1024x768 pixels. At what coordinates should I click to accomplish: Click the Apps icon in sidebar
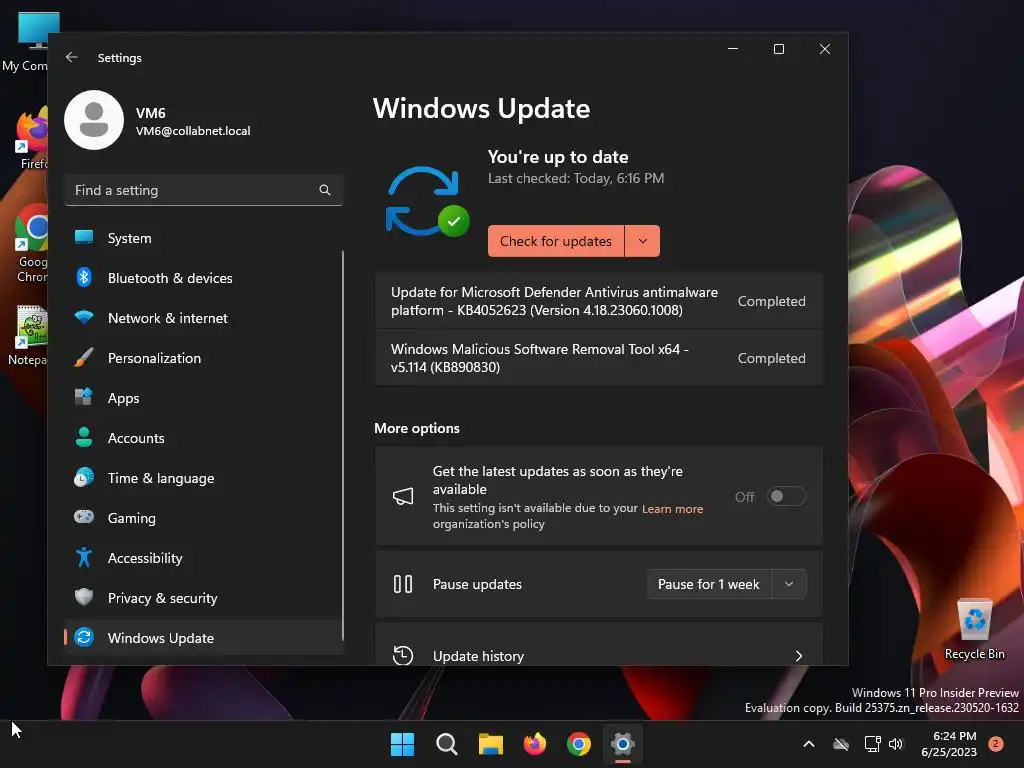(x=84, y=398)
